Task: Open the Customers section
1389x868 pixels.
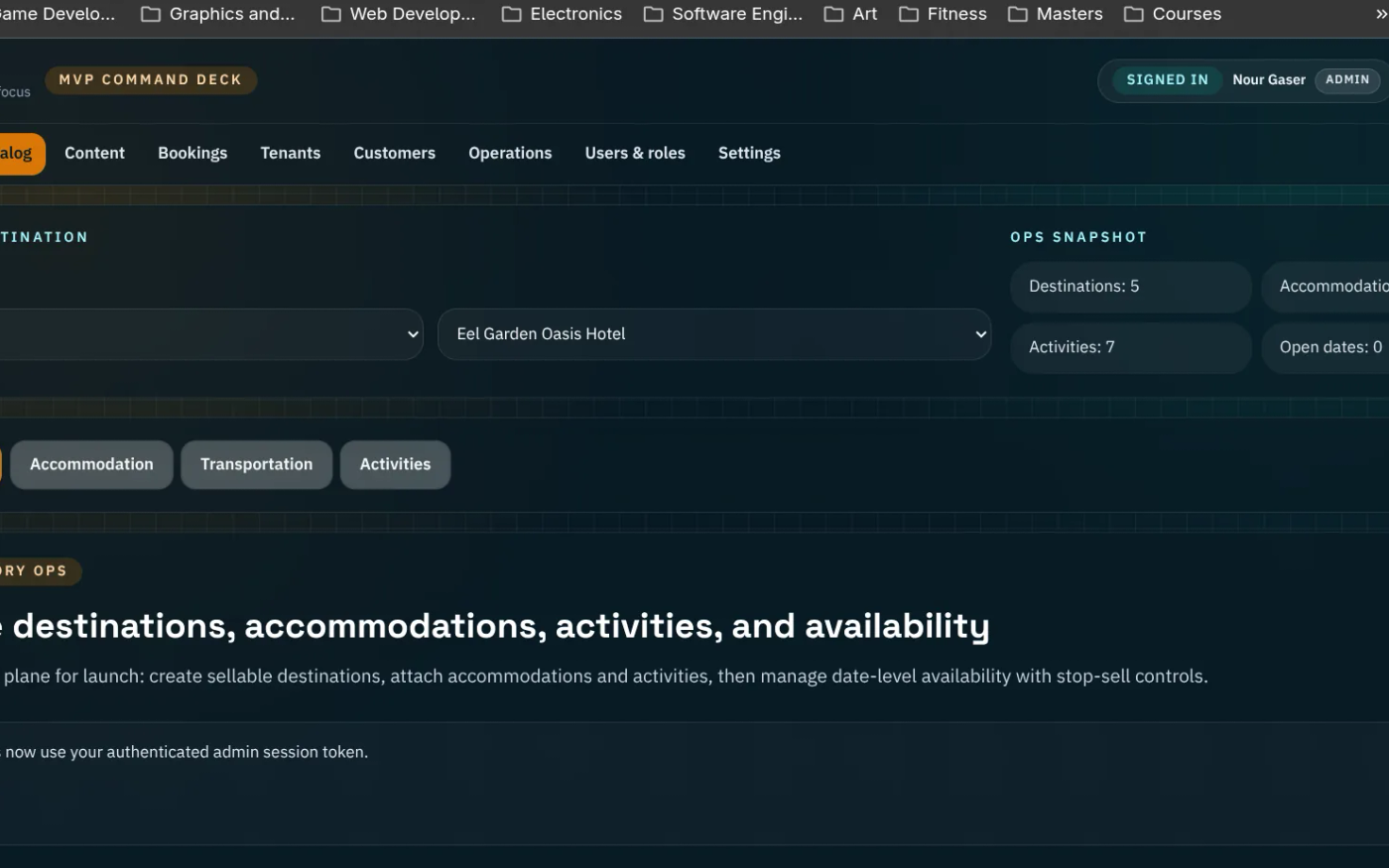Action: (394, 153)
